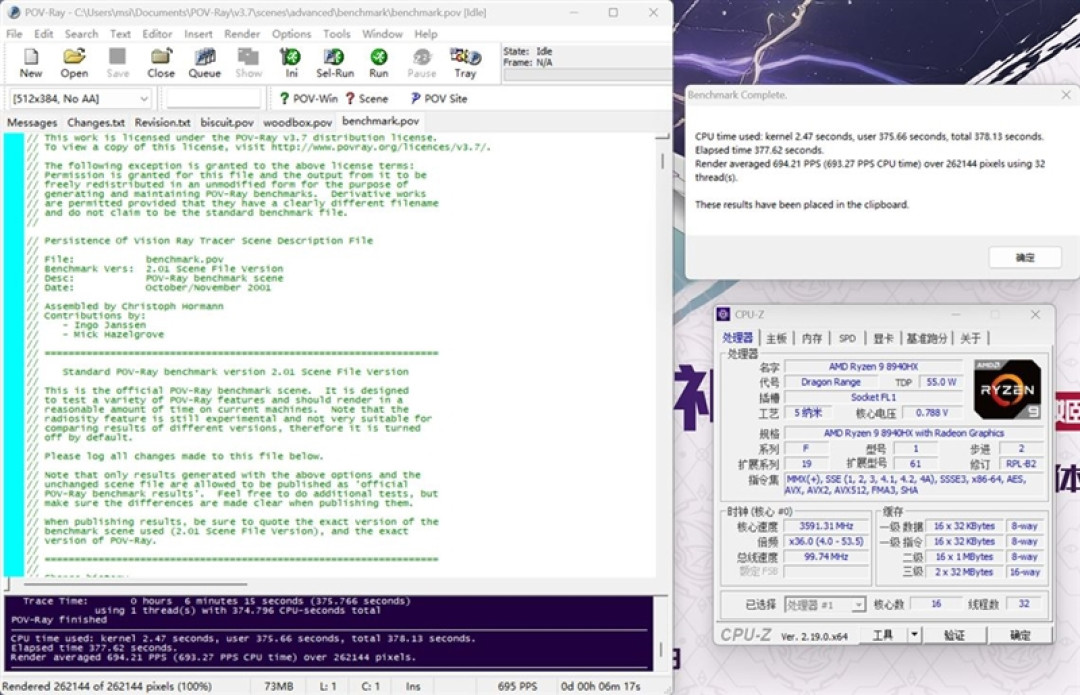Click the 验证 button in CPU-Z
1080x695 pixels.
tap(954, 635)
